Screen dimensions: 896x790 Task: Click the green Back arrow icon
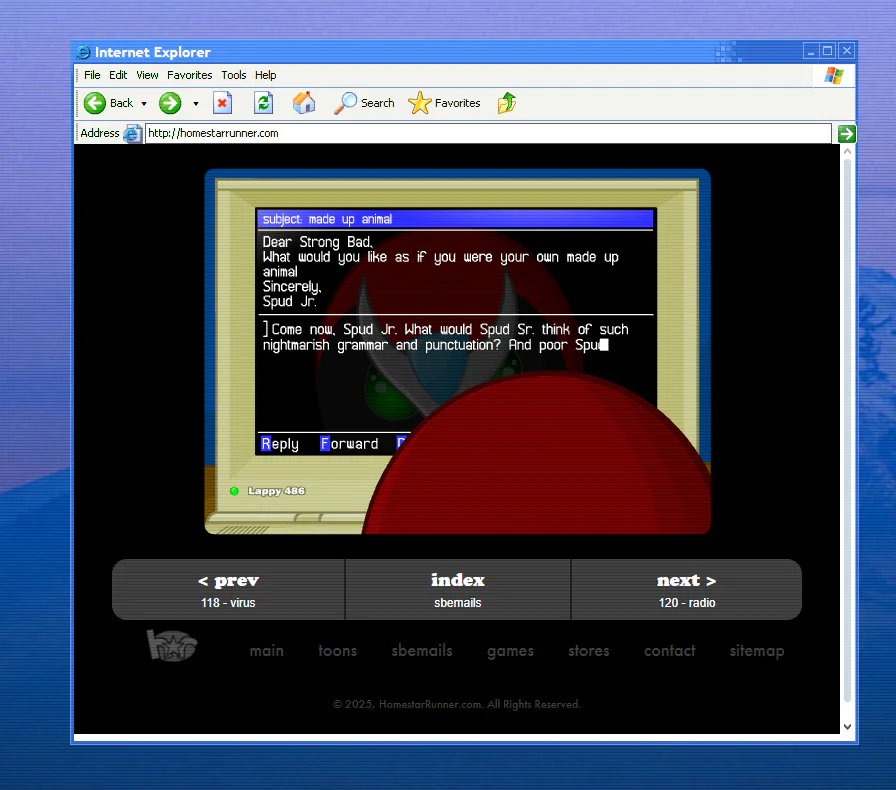[95, 103]
